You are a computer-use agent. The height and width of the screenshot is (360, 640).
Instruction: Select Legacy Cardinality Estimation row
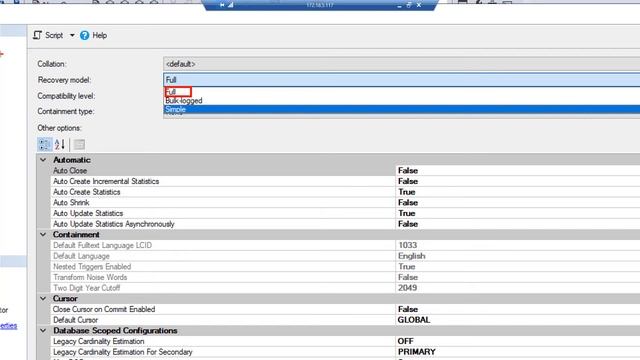(x=223, y=341)
